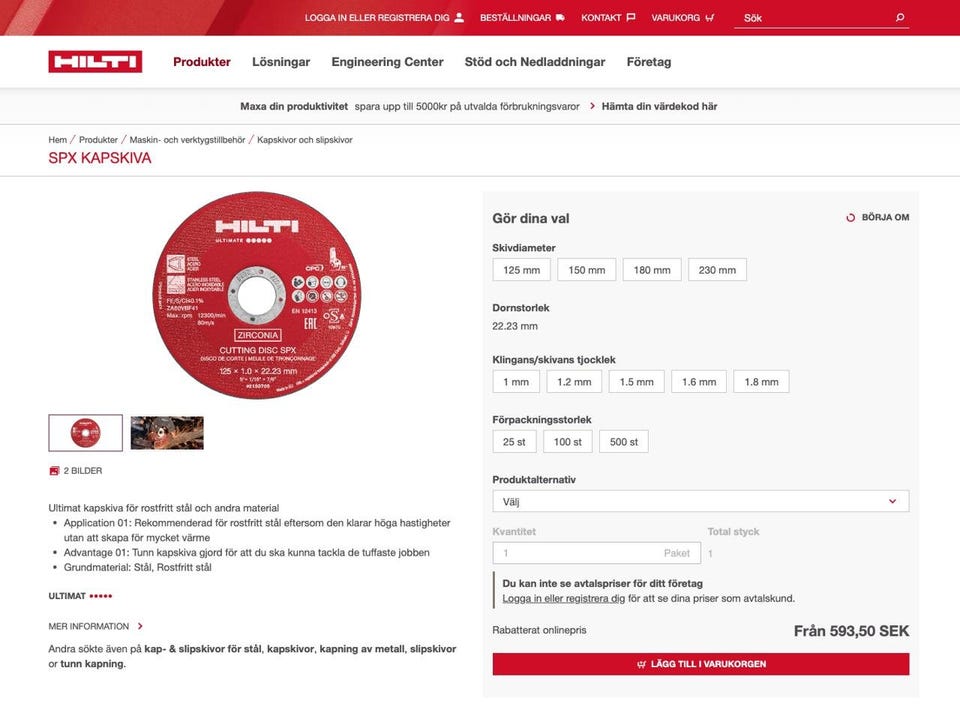The width and height of the screenshot is (960, 707).
Task: Select the cutting disc thumbnail
Action: [86, 433]
